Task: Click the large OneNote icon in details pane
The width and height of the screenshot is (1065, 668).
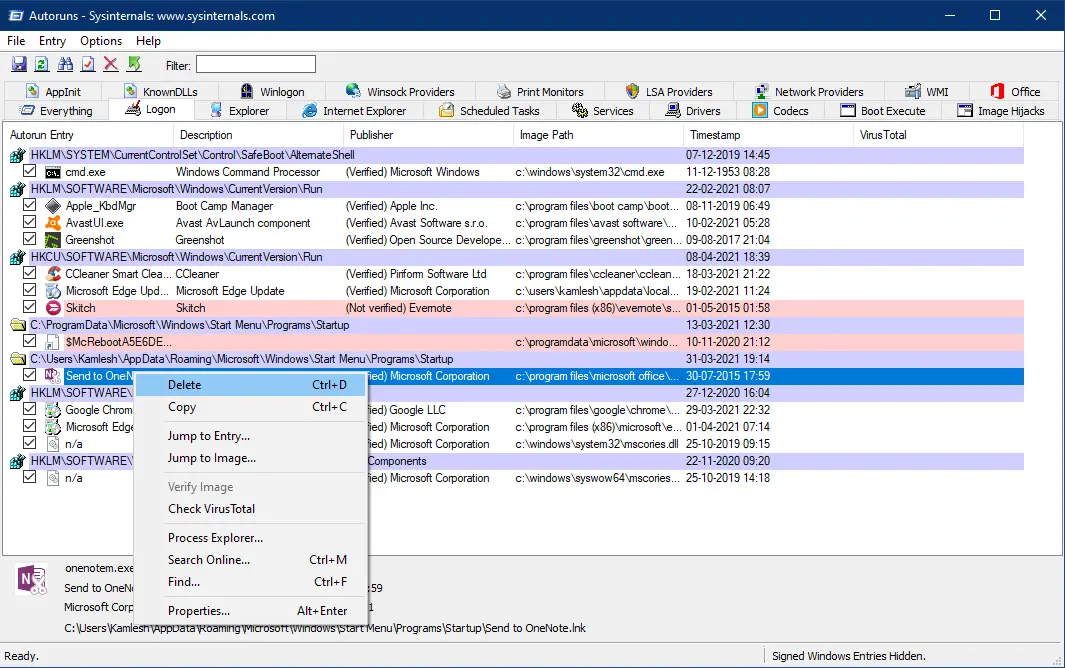Action: [31, 580]
